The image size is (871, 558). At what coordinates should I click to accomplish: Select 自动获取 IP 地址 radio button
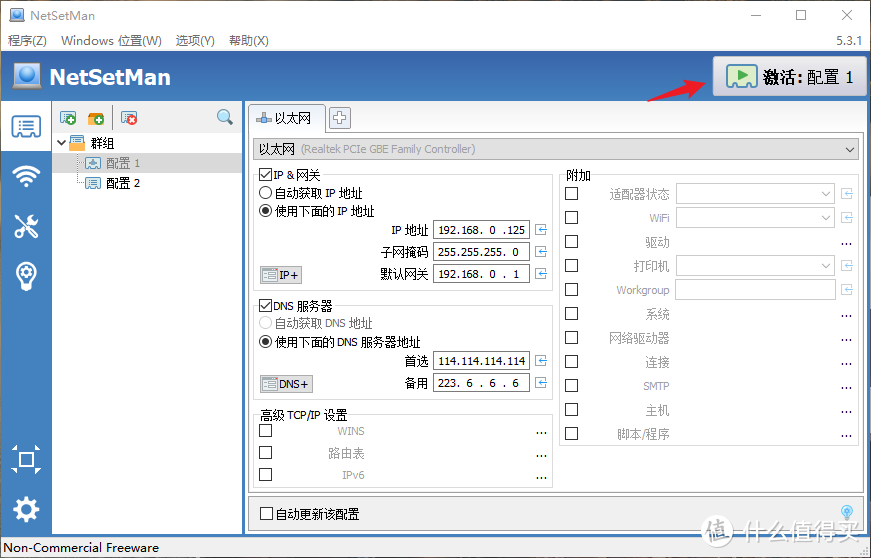(x=266, y=193)
